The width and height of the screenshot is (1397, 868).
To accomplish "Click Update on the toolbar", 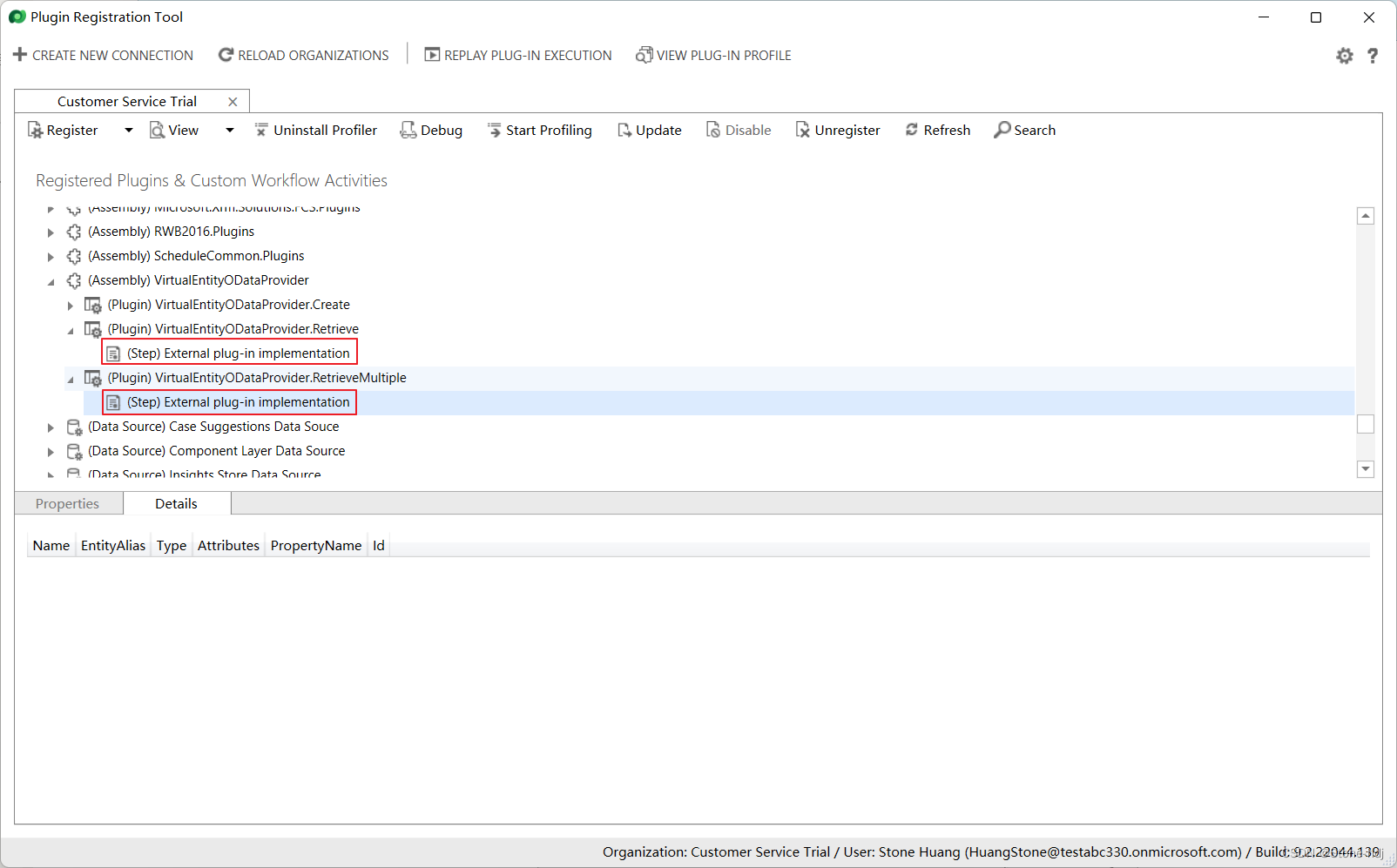I will click(x=649, y=130).
